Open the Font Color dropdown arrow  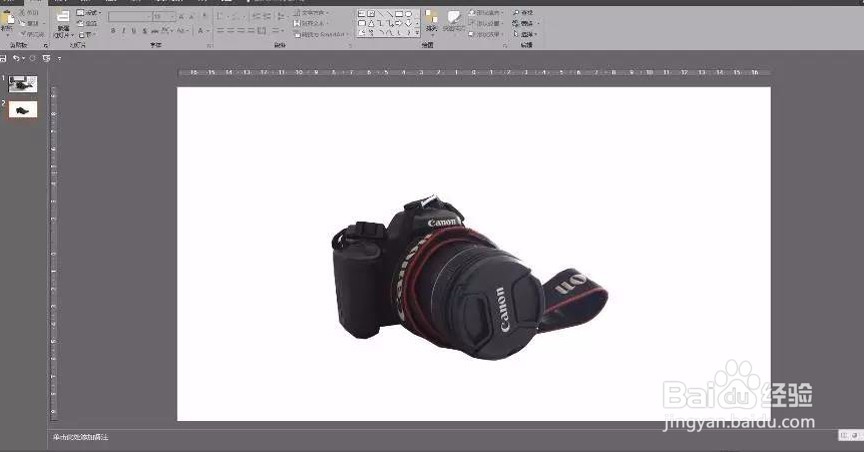click(208, 30)
